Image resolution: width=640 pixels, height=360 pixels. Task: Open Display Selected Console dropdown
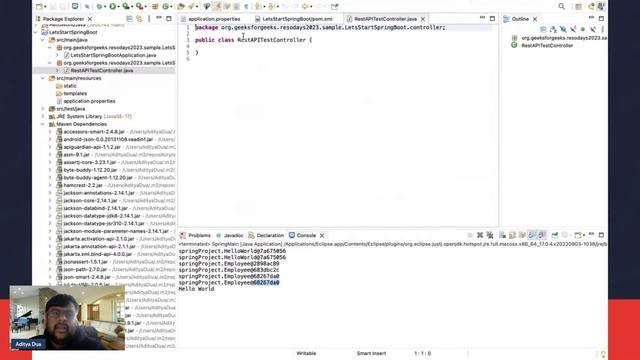(x=571, y=235)
